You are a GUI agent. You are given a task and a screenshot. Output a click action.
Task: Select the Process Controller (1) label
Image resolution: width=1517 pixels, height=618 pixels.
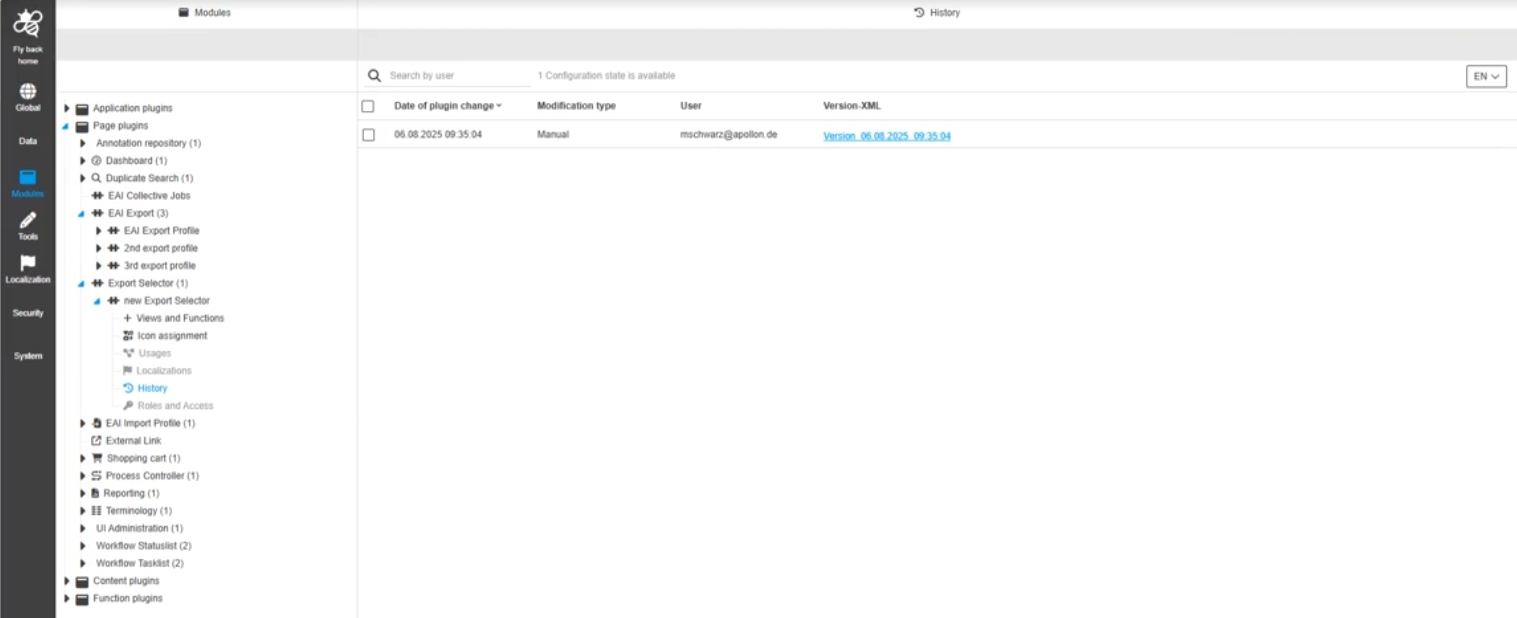[x=152, y=476]
